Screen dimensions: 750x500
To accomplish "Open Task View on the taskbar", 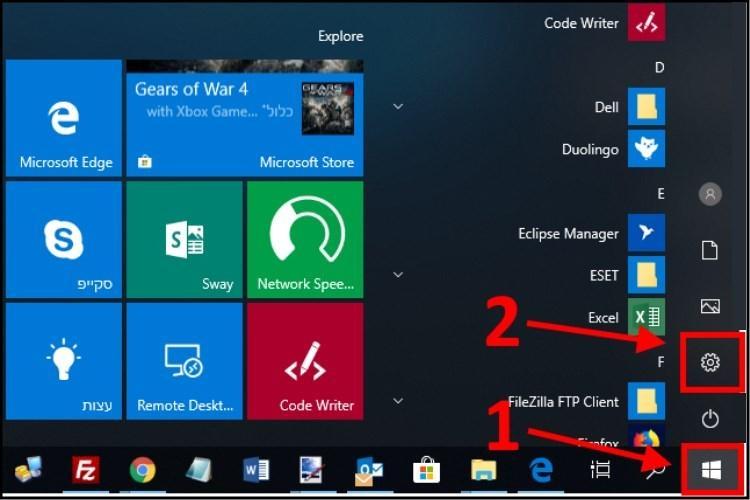I will tap(600, 469).
